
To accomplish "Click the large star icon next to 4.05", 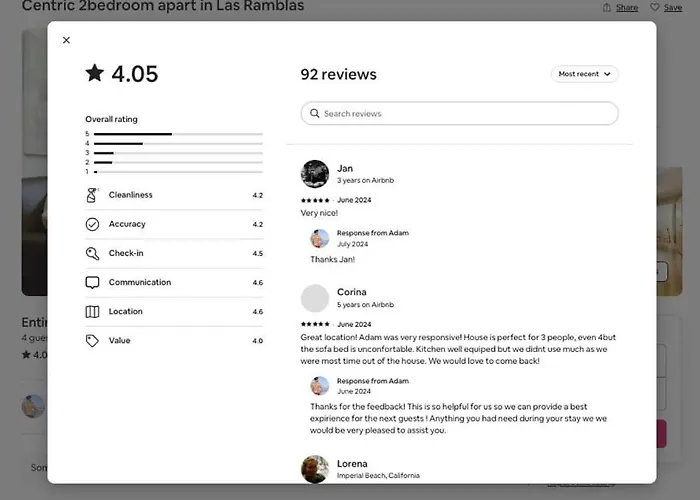I will pos(95,73).
